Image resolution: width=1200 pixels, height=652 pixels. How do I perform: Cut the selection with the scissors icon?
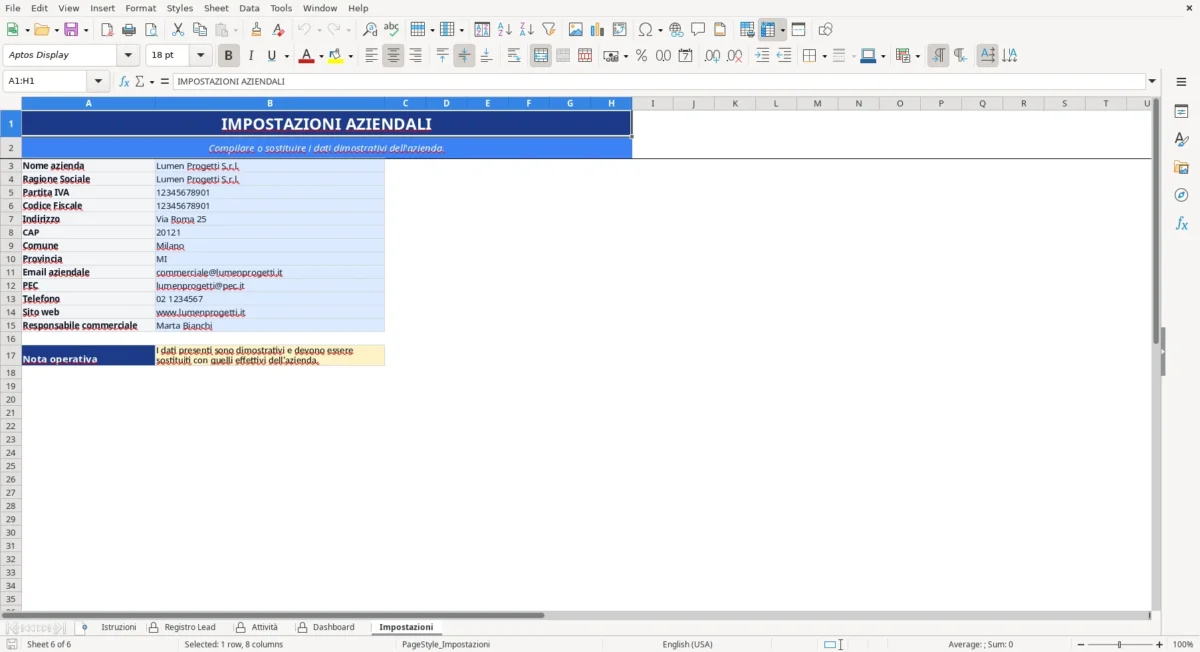[x=178, y=30]
